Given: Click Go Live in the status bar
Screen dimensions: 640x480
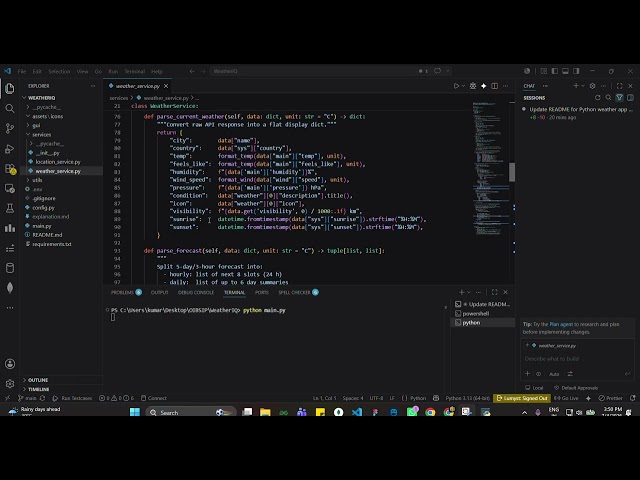Looking at the screenshot, I should [567, 398].
